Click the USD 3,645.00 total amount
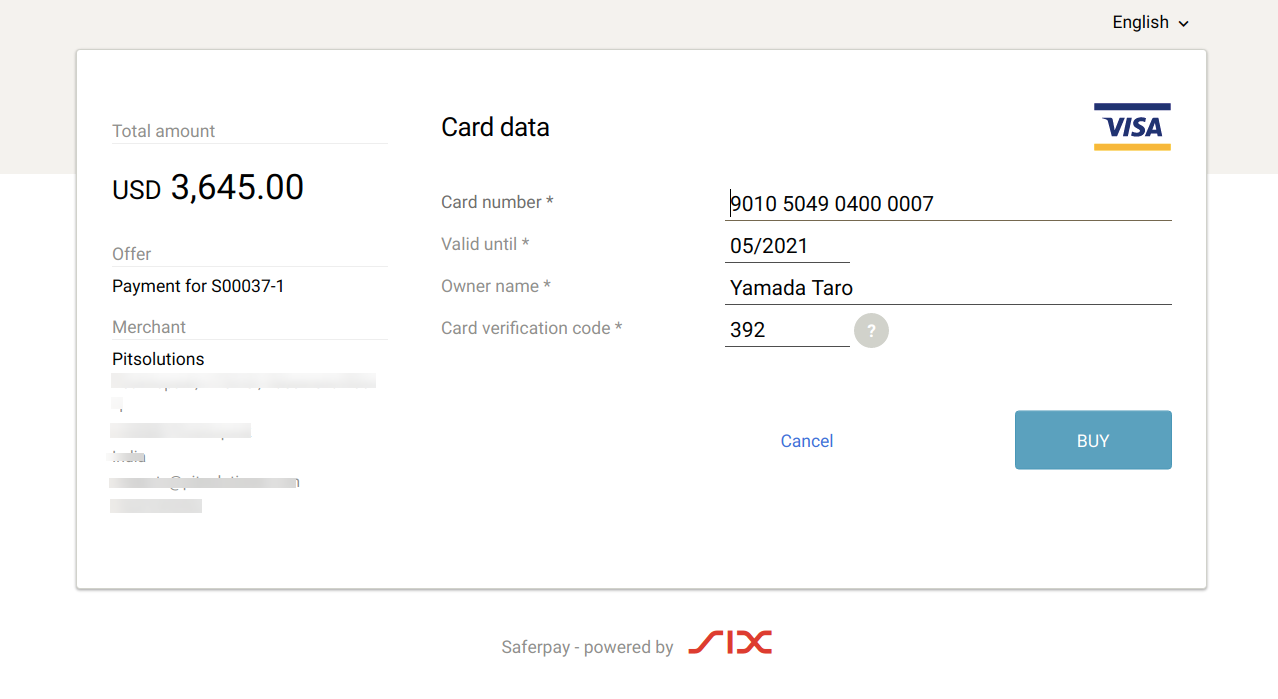This screenshot has height=699, width=1278. tap(208, 188)
